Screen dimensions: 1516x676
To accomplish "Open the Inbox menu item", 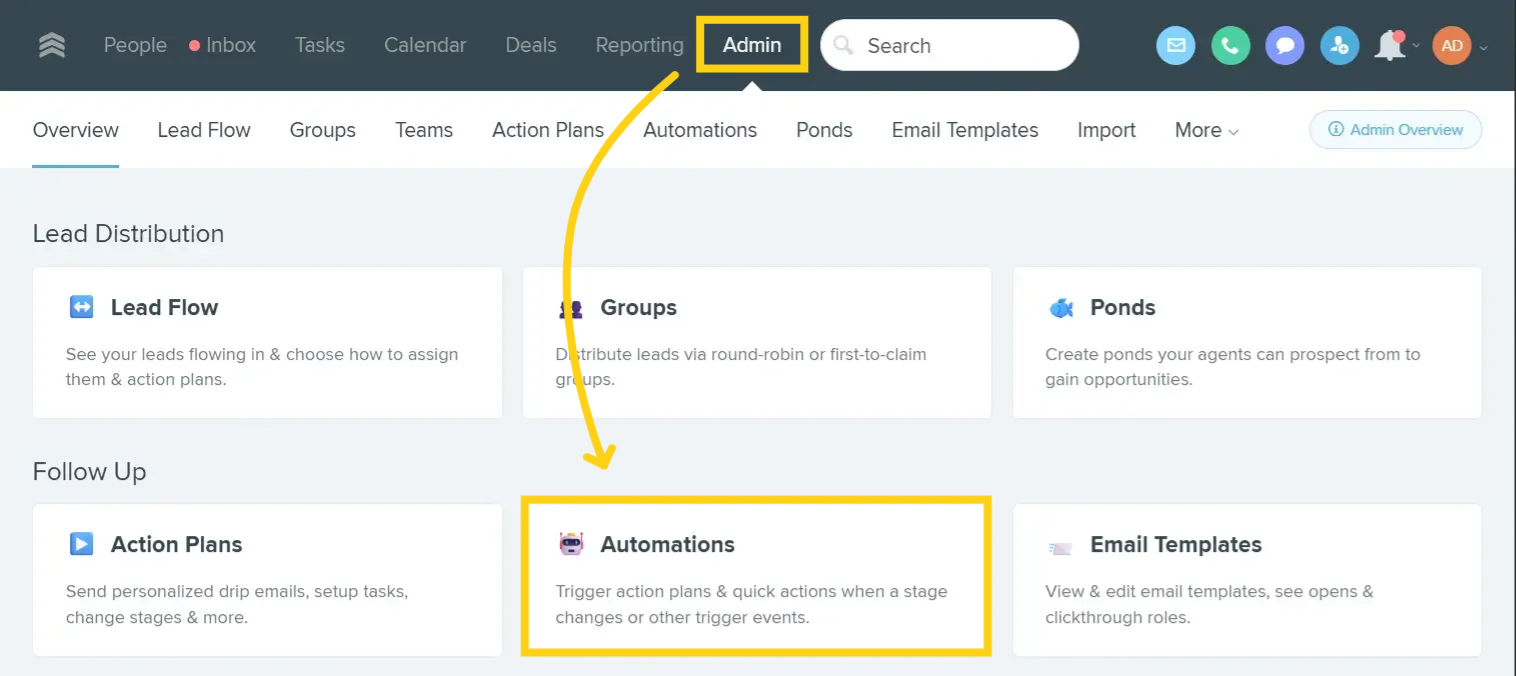I will point(230,45).
